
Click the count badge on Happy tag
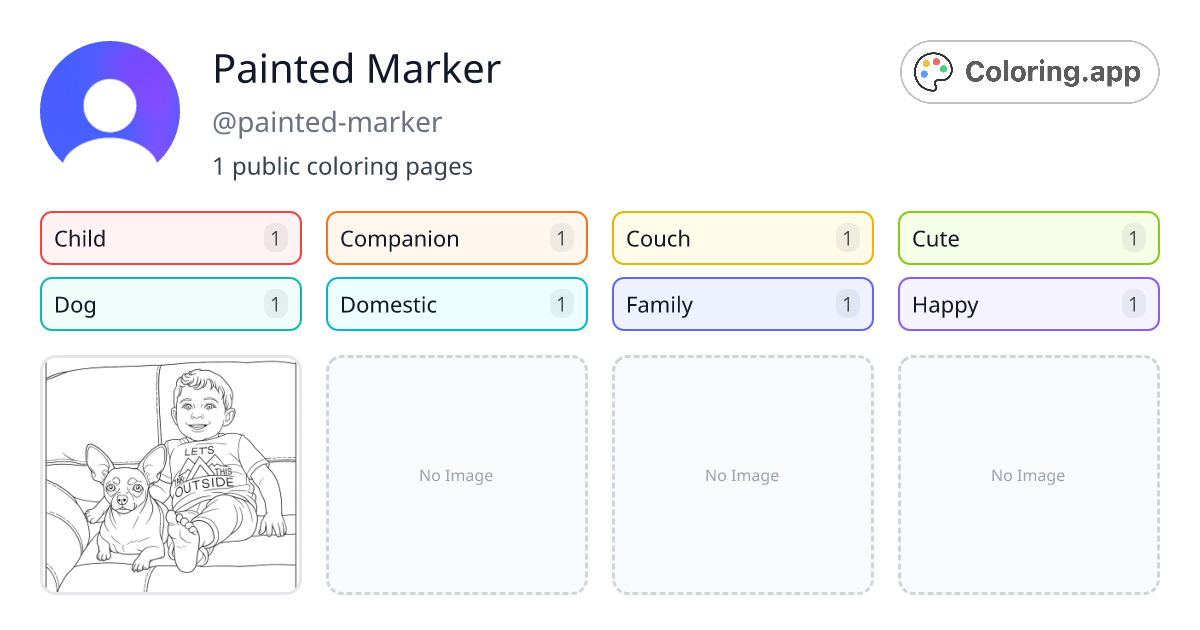(1134, 304)
